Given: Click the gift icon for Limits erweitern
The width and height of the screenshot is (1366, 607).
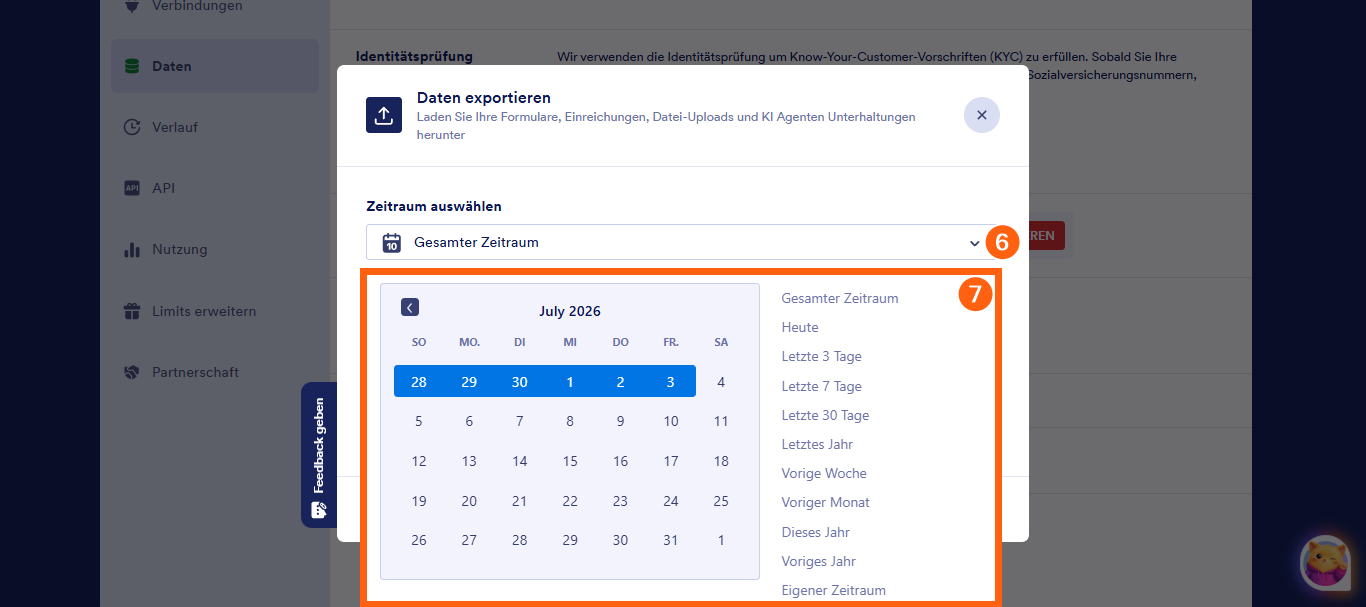Looking at the screenshot, I should click(x=131, y=311).
